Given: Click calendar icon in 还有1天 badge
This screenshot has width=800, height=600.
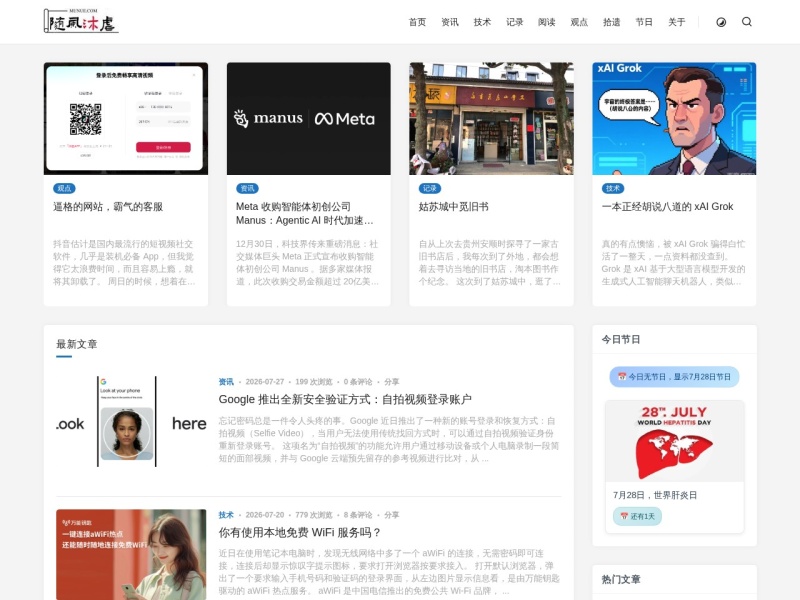Looking at the screenshot, I should [623, 516].
